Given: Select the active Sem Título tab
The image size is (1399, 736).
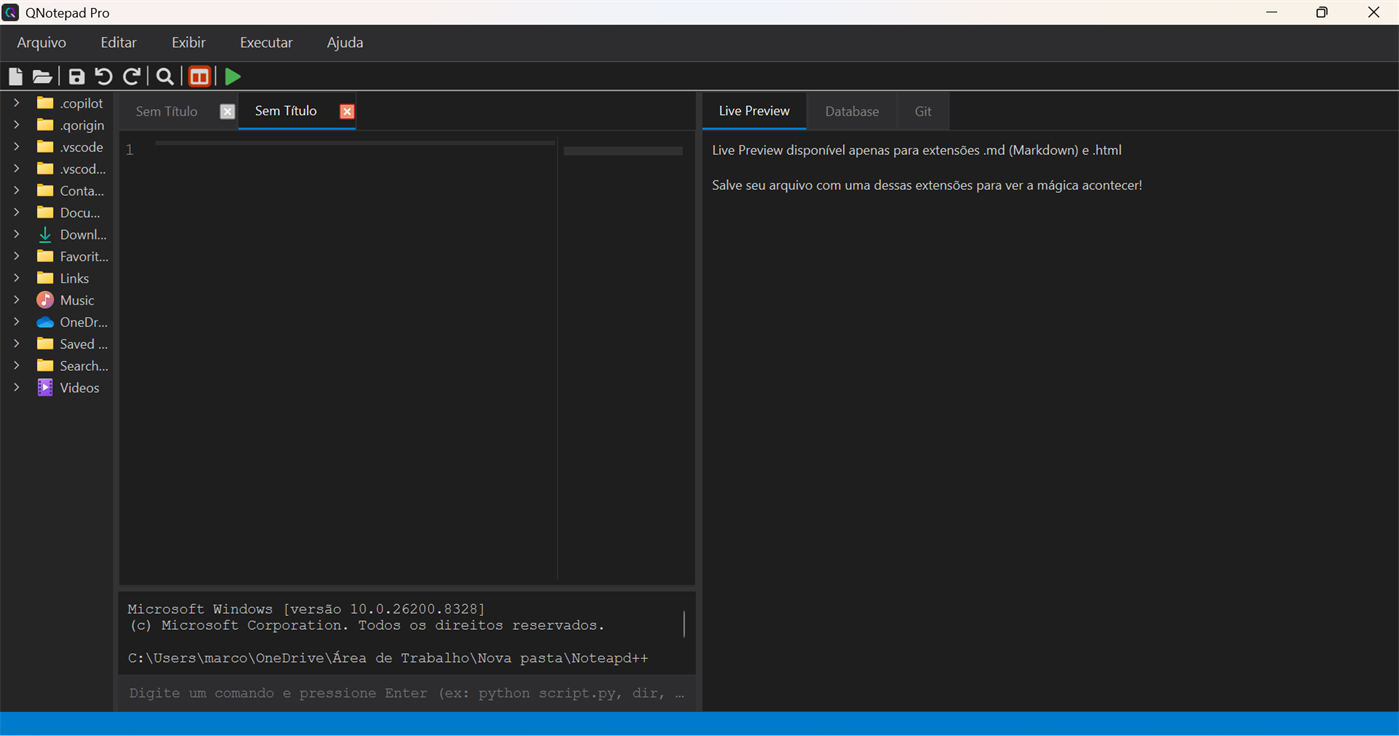Looking at the screenshot, I should tap(286, 111).
